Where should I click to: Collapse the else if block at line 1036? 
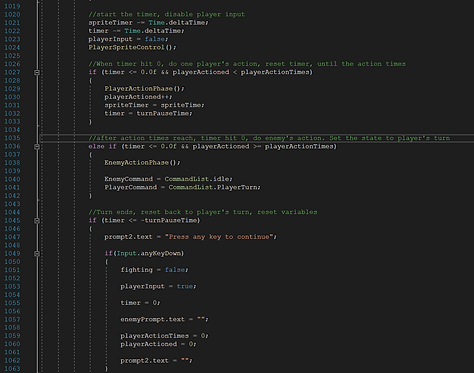click(x=37, y=146)
